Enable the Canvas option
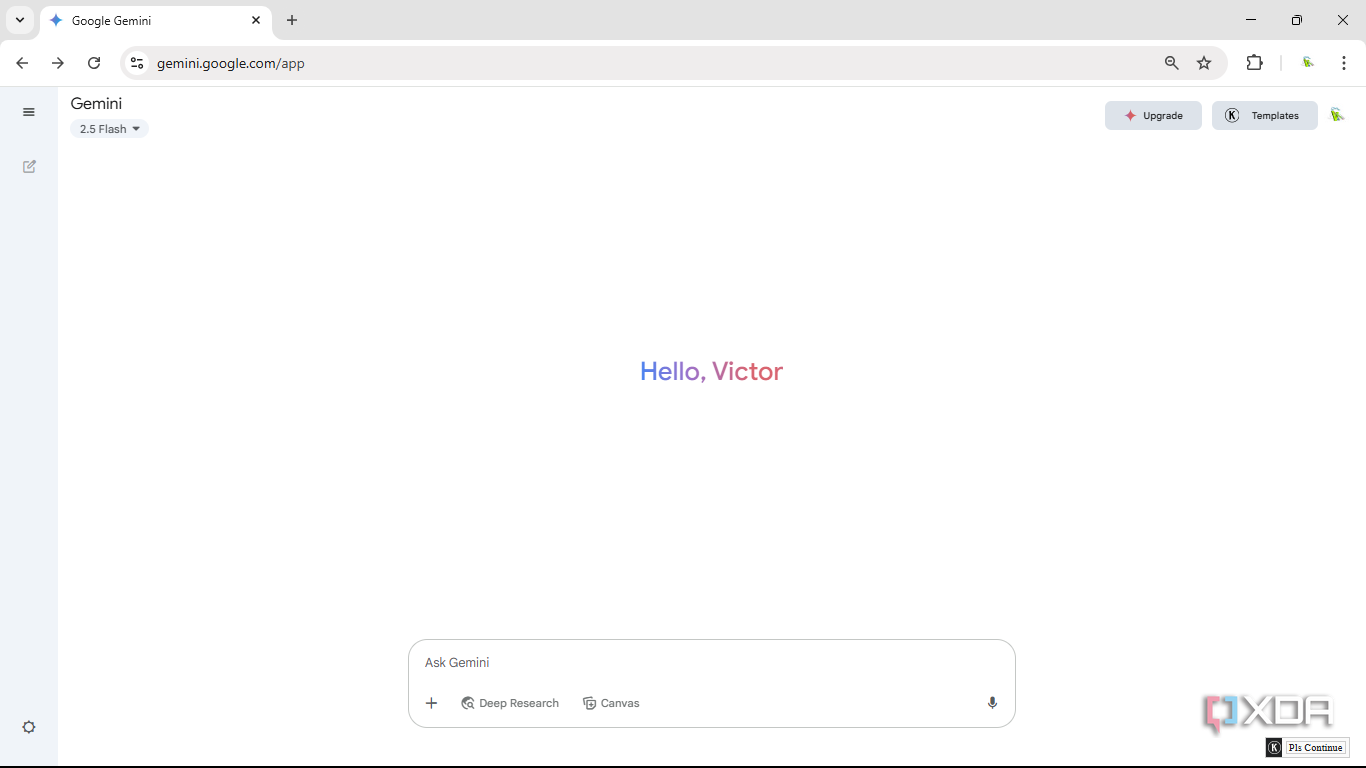 click(x=611, y=703)
